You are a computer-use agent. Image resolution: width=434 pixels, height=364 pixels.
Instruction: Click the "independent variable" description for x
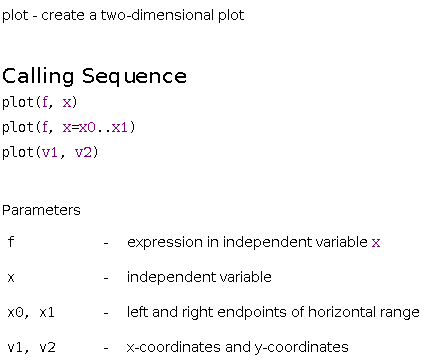pos(199,277)
